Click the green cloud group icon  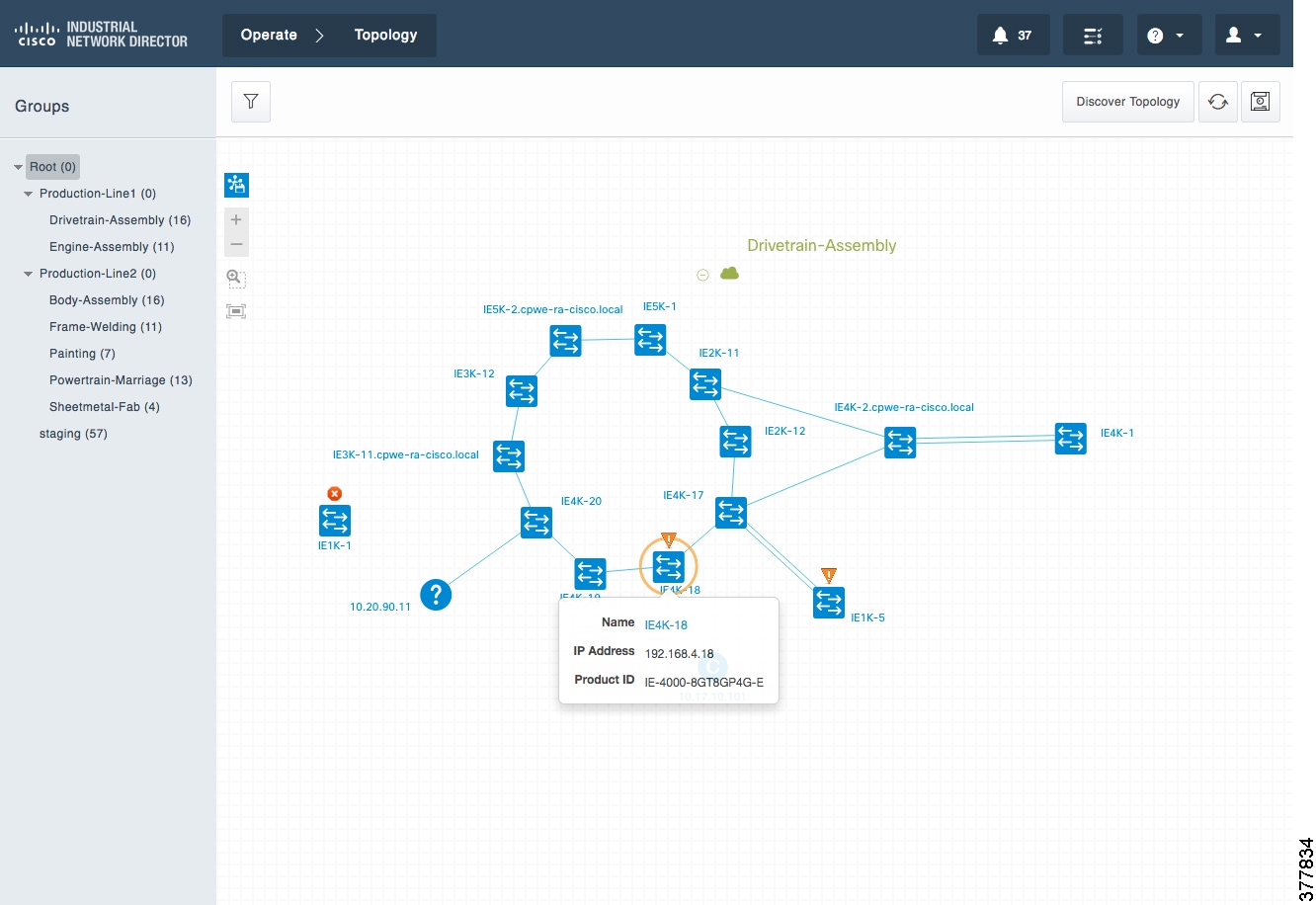click(729, 274)
